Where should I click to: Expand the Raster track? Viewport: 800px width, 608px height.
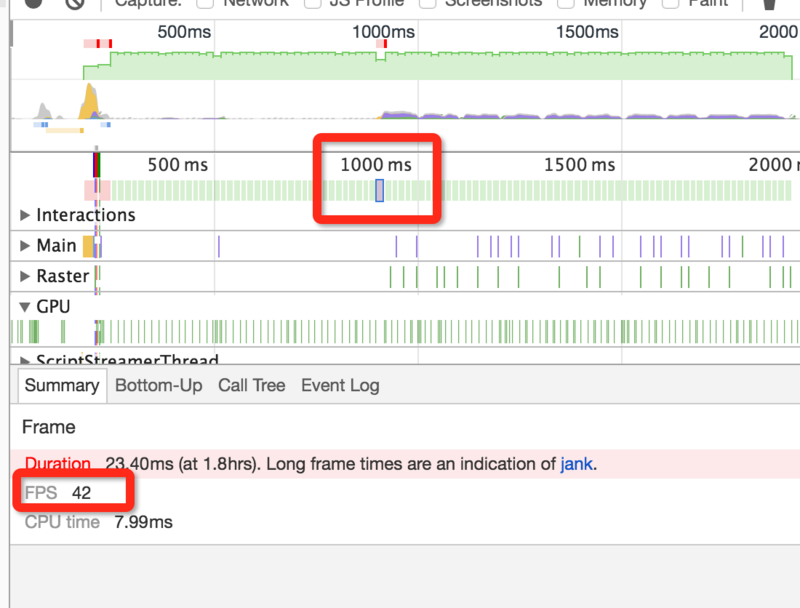(24, 276)
